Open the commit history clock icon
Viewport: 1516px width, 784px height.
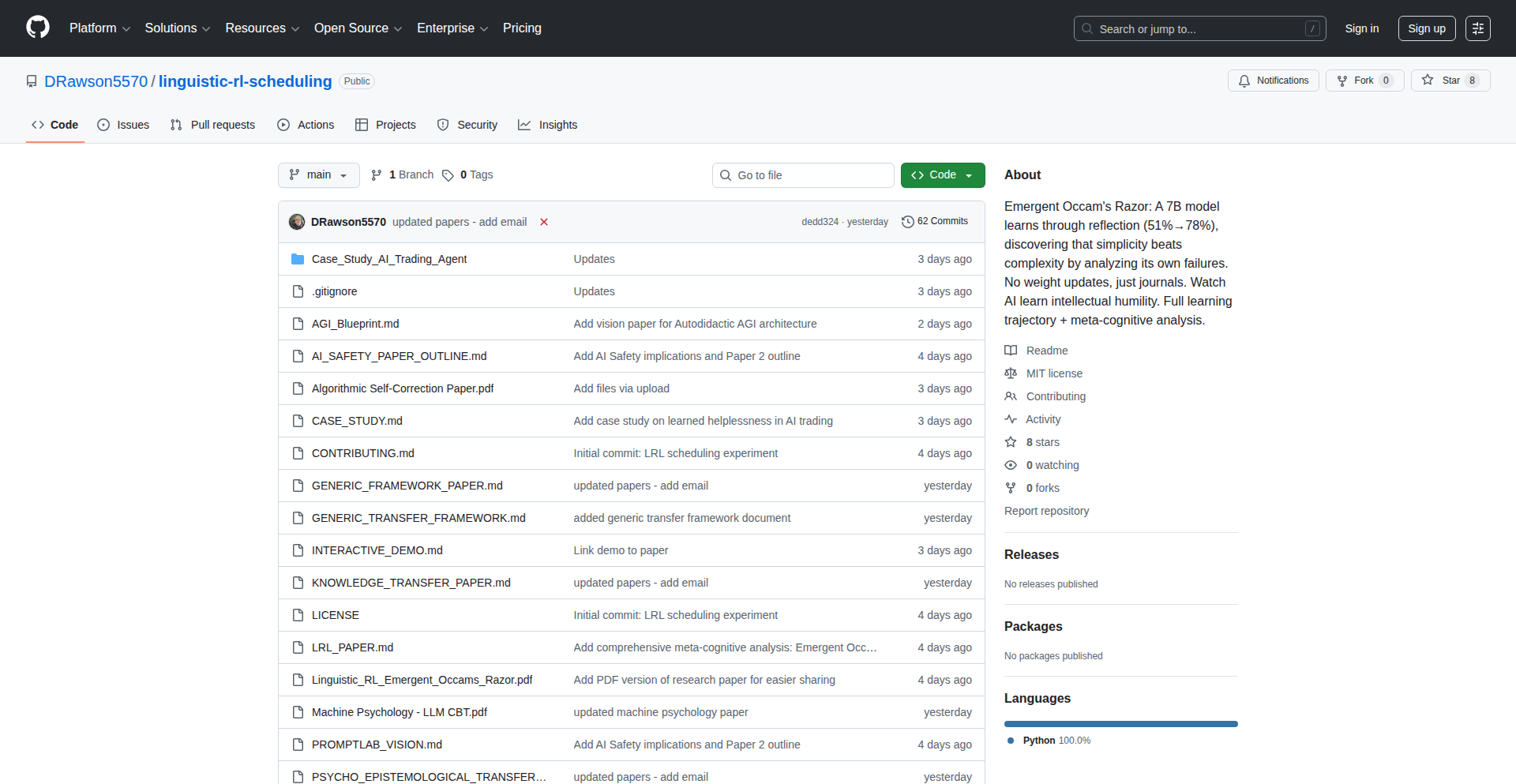pos(908,222)
